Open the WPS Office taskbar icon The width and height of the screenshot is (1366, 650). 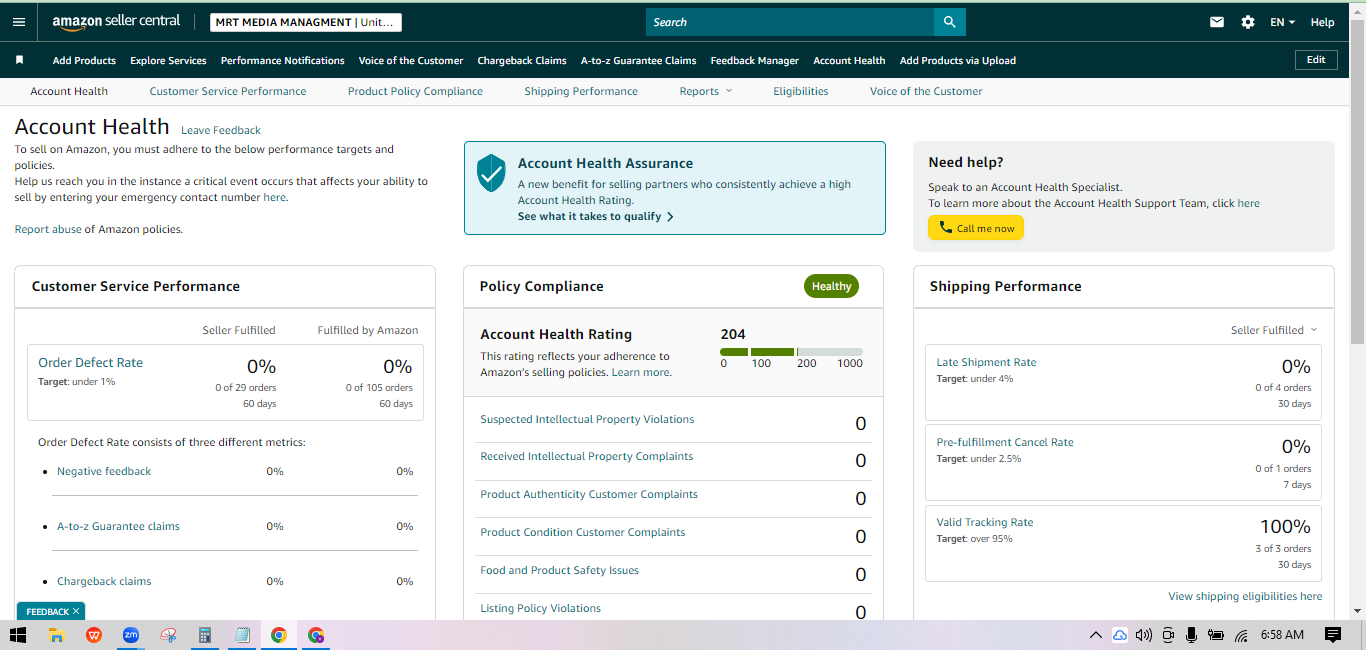pyautogui.click(x=93, y=635)
